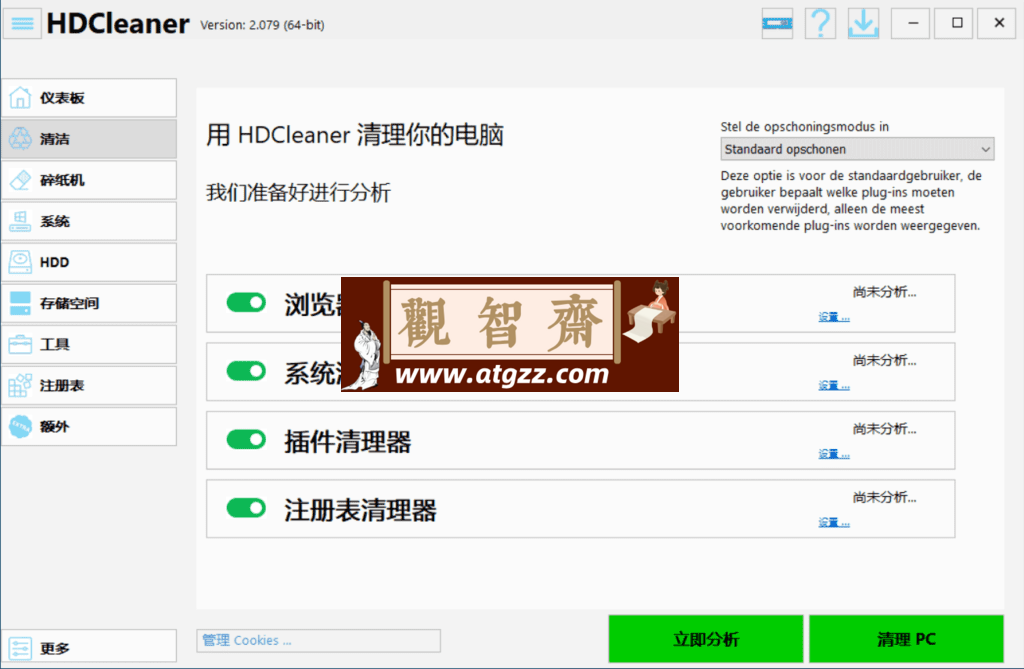Click the computer icon for 系统
Image resolution: width=1024 pixels, height=669 pixels.
[20, 221]
